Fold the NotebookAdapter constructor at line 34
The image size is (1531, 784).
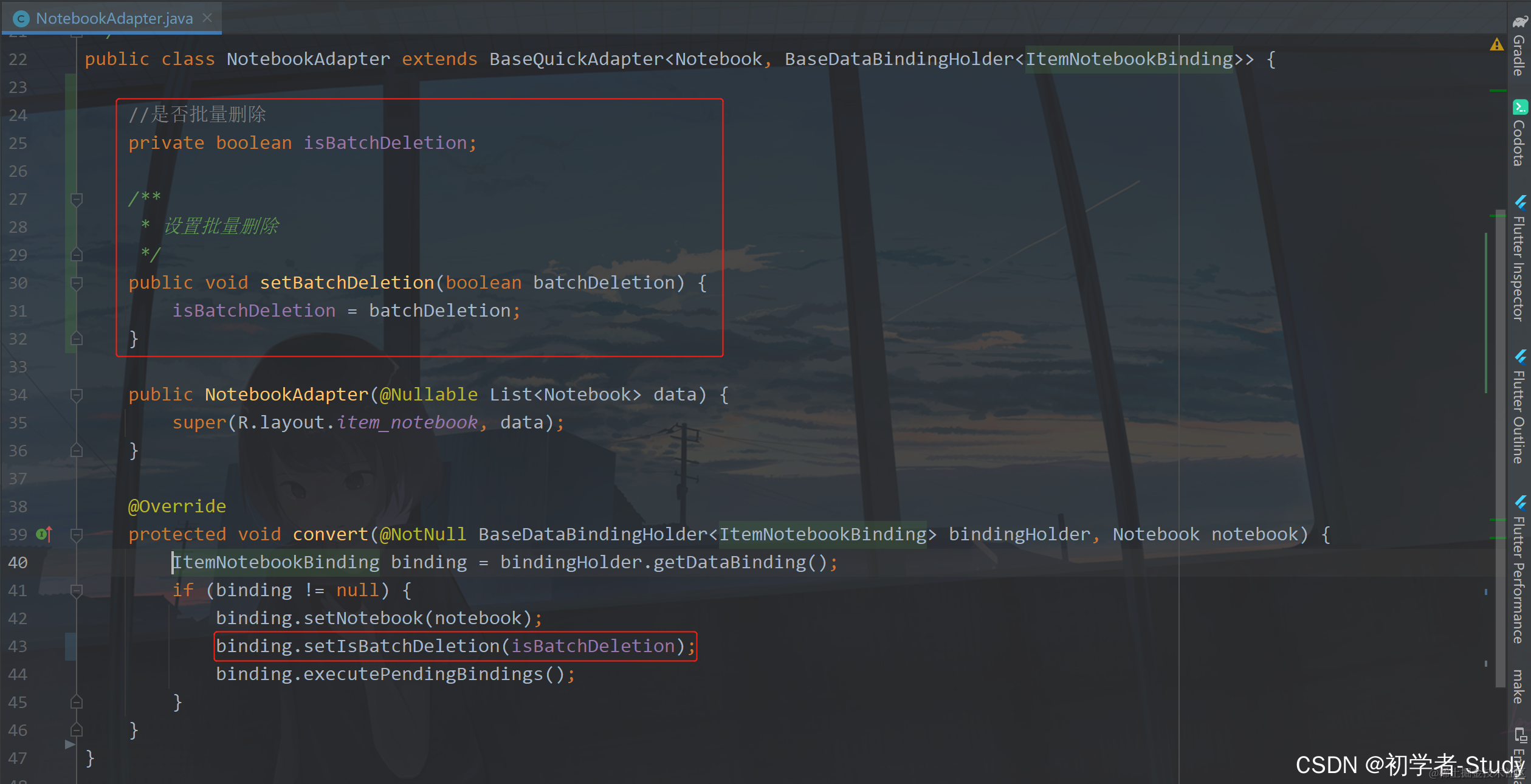point(77,395)
